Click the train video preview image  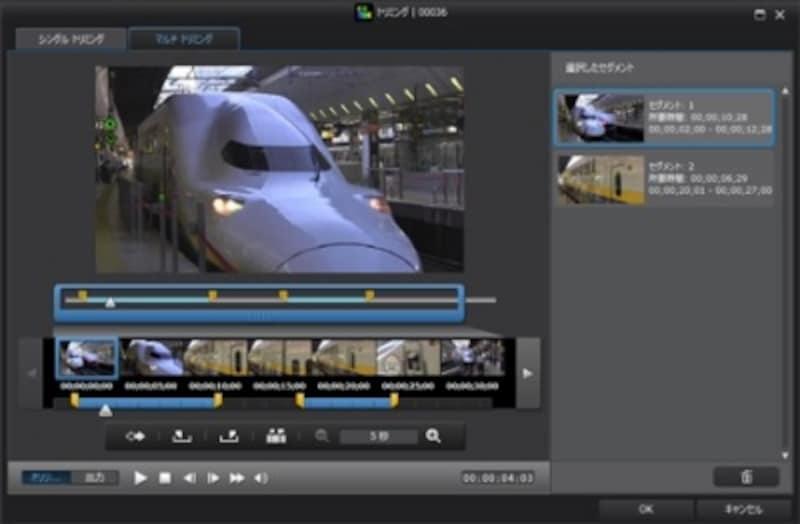pos(280,169)
